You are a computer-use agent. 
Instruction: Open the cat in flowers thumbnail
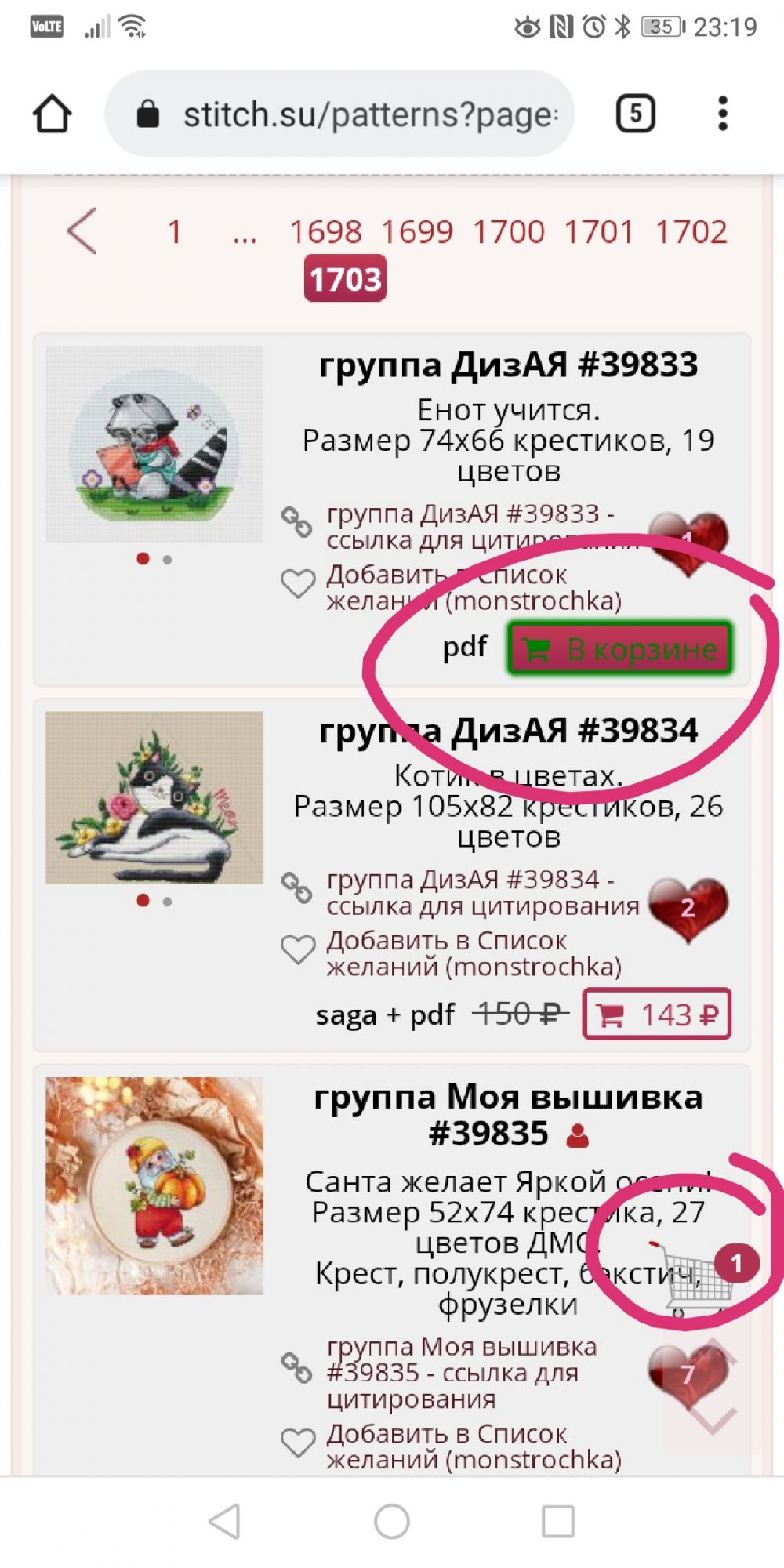click(x=154, y=797)
